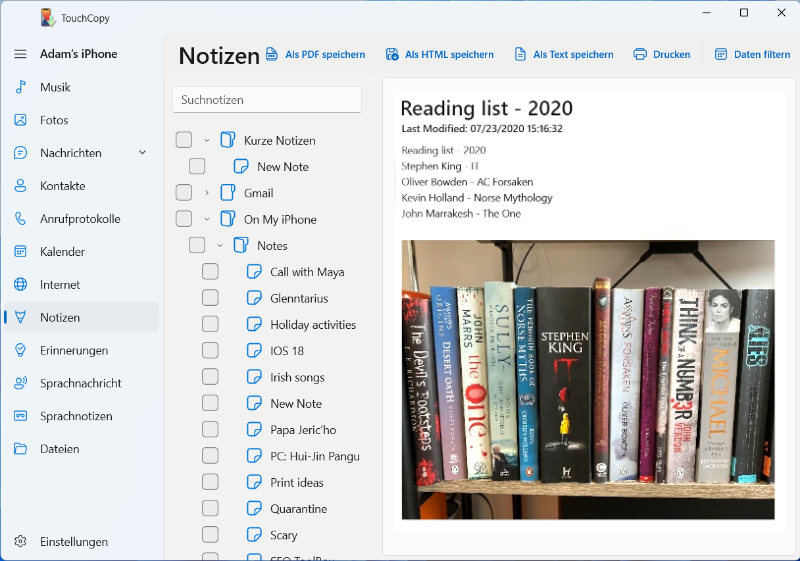Tick the Irish songs checkbox
800x561 pixels.
(x=210, y=377)
